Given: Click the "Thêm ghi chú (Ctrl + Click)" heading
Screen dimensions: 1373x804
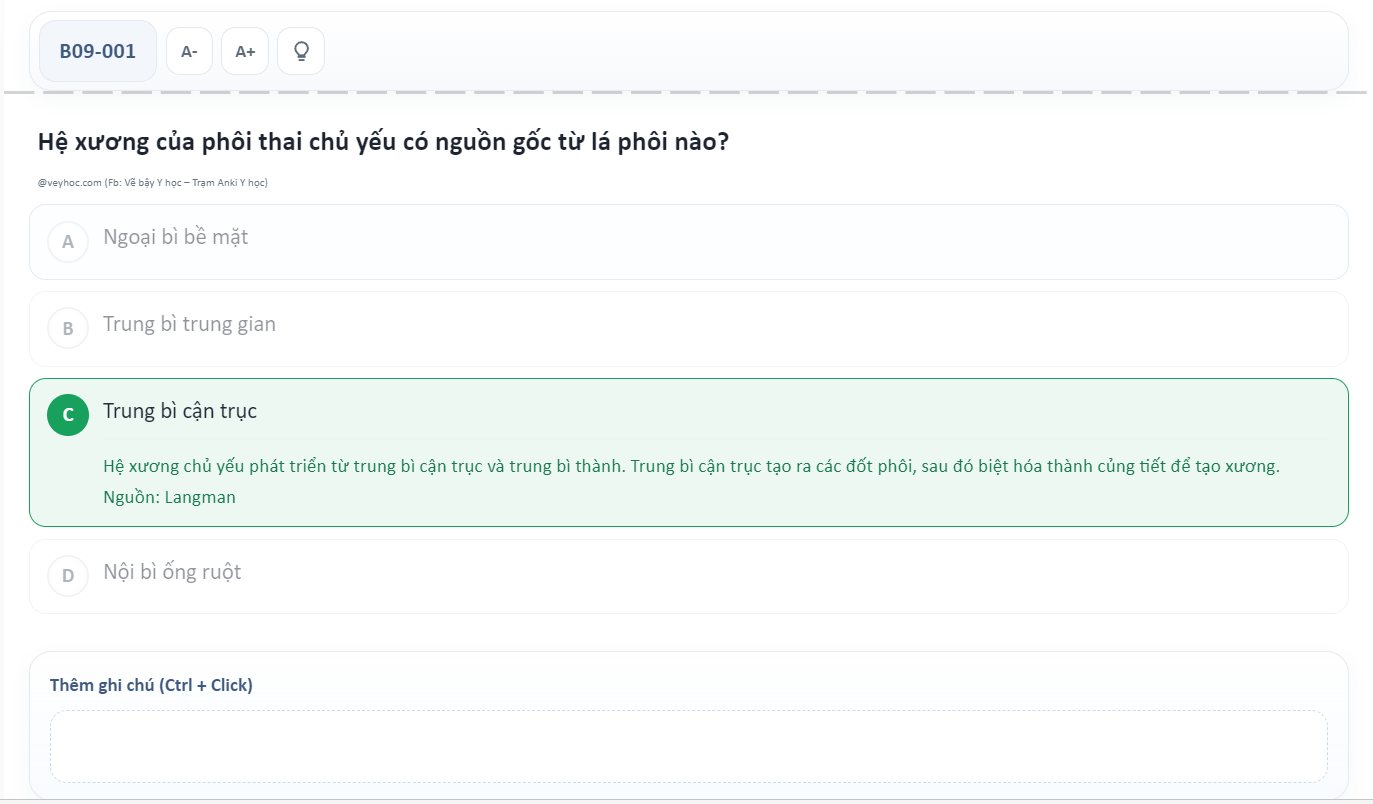Looking at the screenshot, I should [151, 685].
